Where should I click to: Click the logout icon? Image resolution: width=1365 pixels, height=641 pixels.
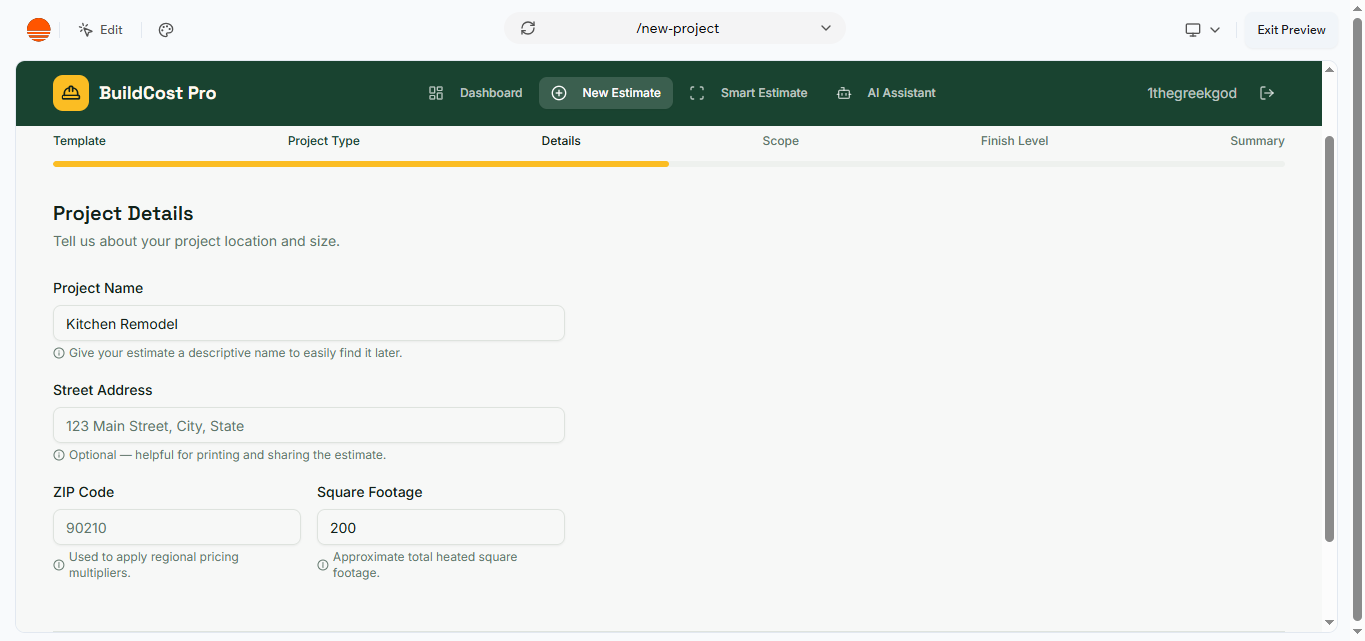[x=1267, y=93]
